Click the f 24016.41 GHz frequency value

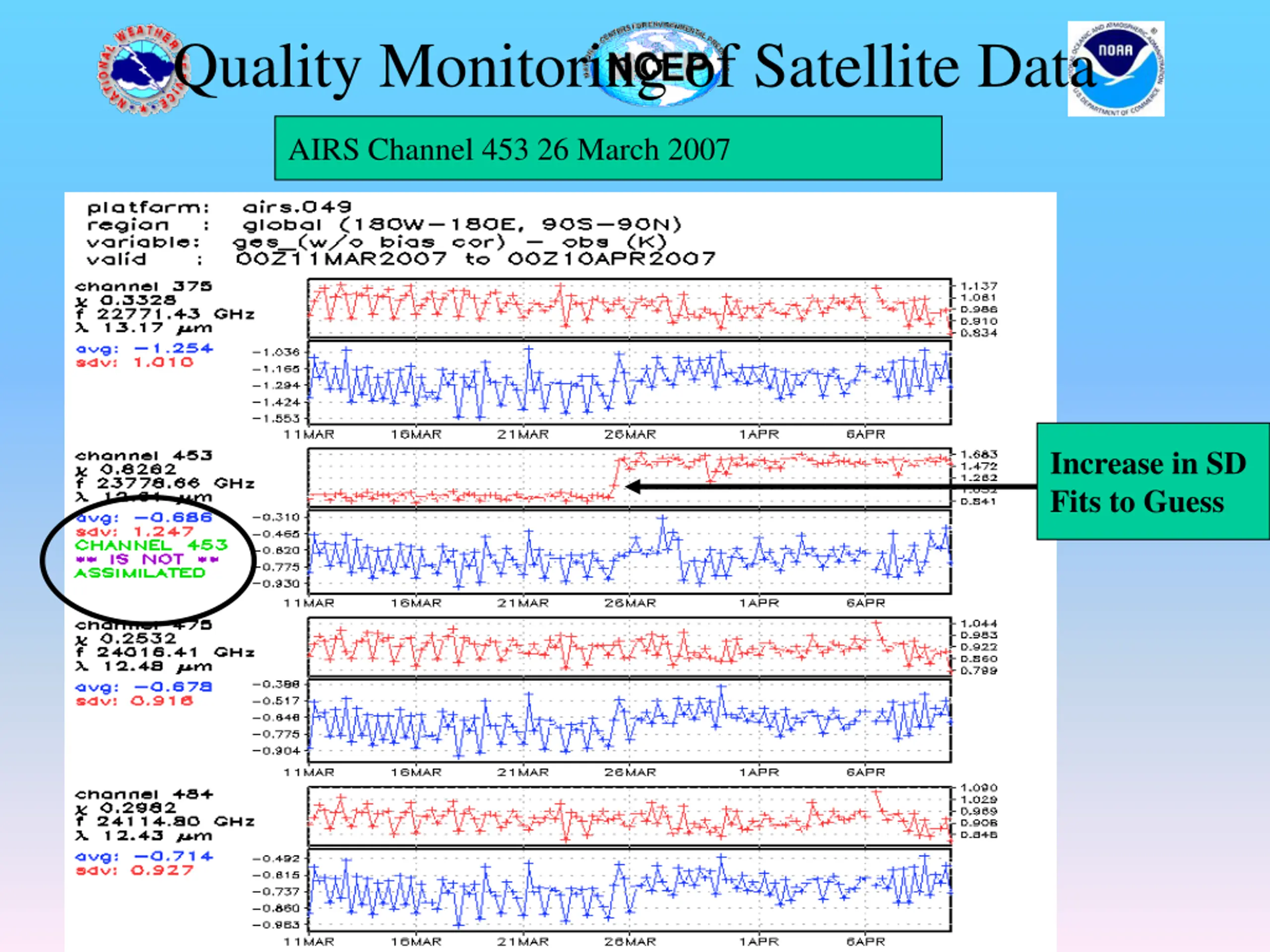165,653
